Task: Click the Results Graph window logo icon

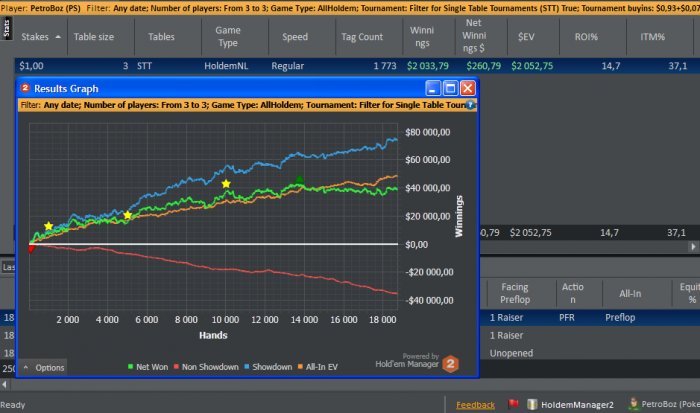Action: pos(25,88)
